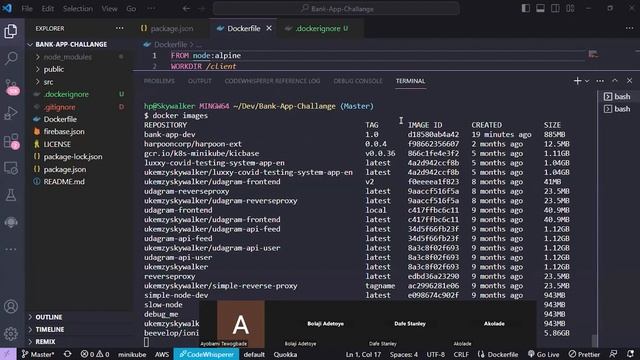The image size is (640, 360).
Task: Open .gitignore in the file tree
Action: pos(60,107)
